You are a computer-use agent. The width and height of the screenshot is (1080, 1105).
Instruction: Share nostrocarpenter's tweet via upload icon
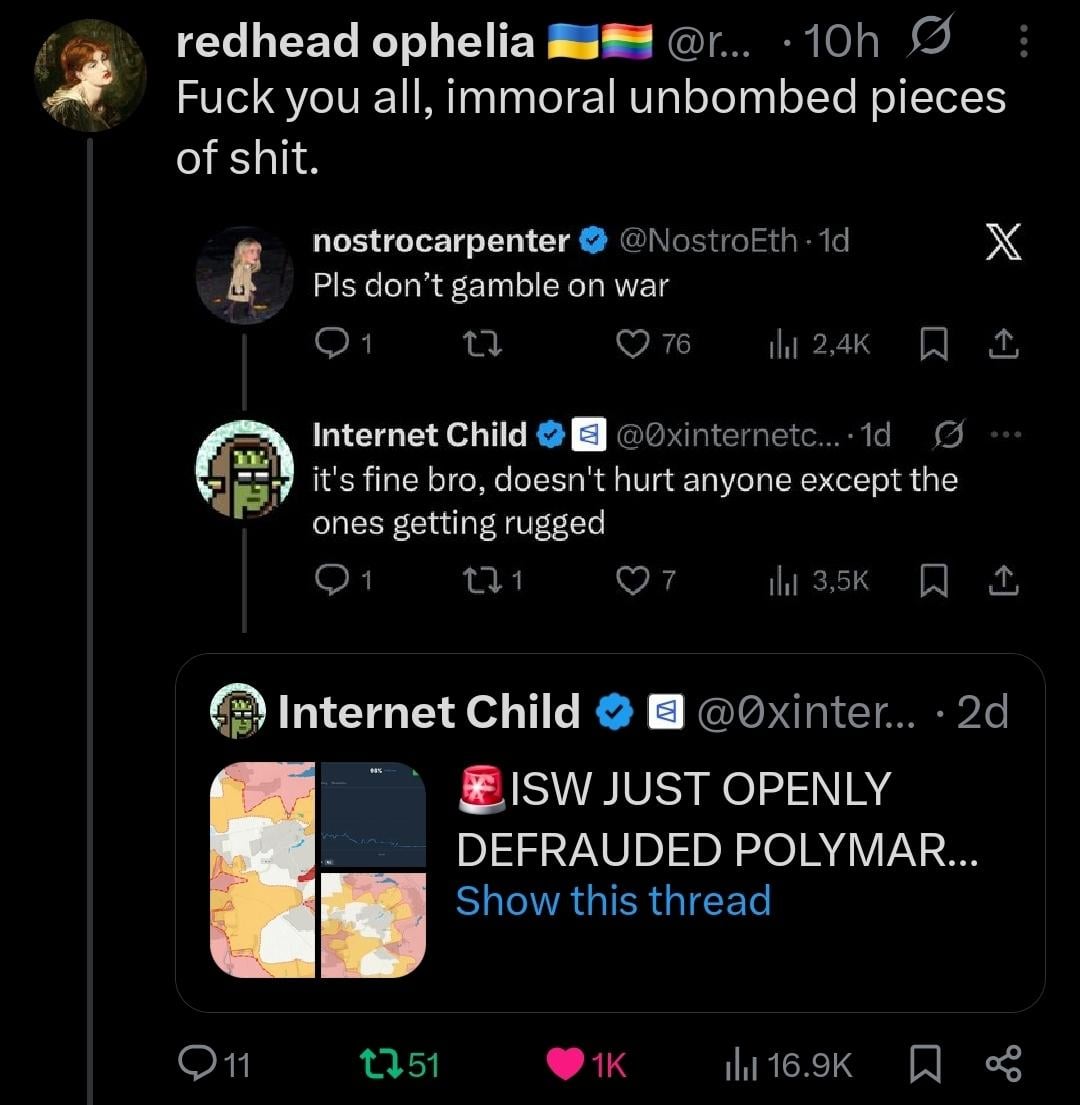point(1004,344)
